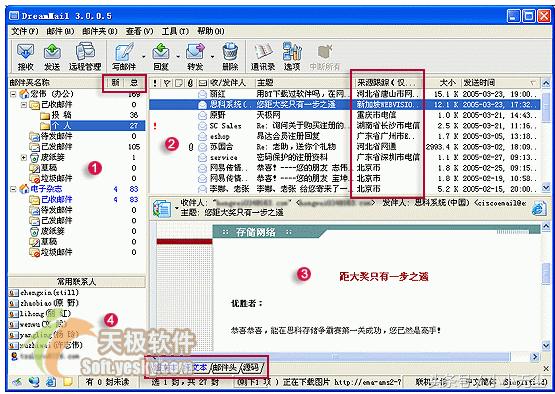The image size is (555, 394).
Task: Switch to the 文本 preview tab
Action: click(200, 367)
